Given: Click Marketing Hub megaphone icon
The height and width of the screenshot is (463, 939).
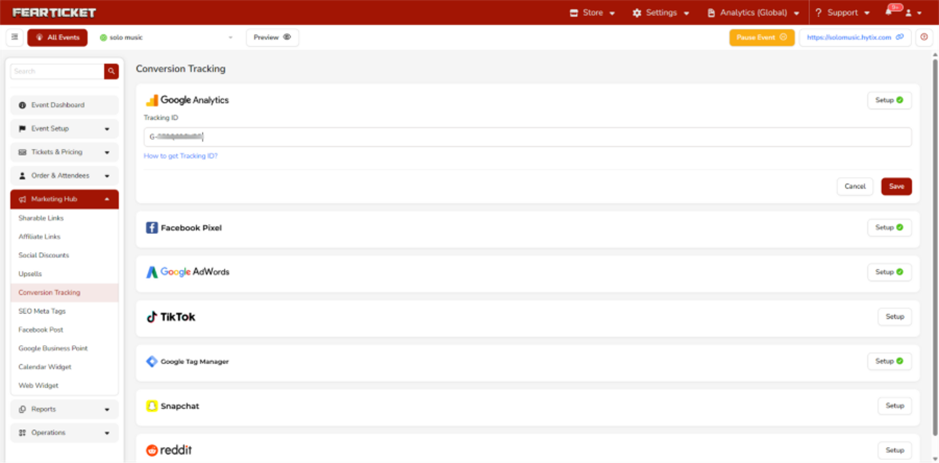Looking at the screenshot, I should coord(23,199).
